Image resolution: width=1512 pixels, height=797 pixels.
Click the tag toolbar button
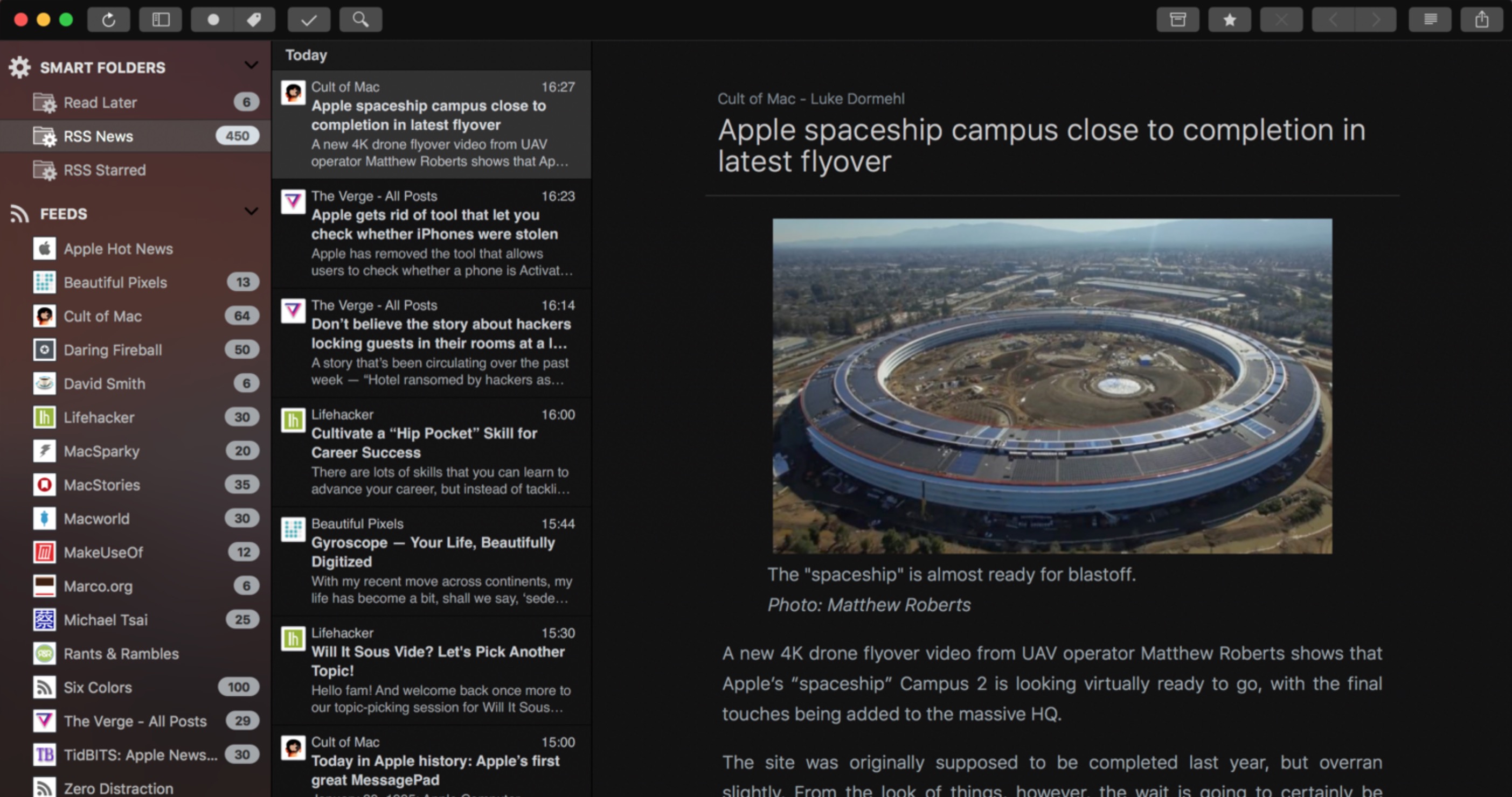pos(254,20)
